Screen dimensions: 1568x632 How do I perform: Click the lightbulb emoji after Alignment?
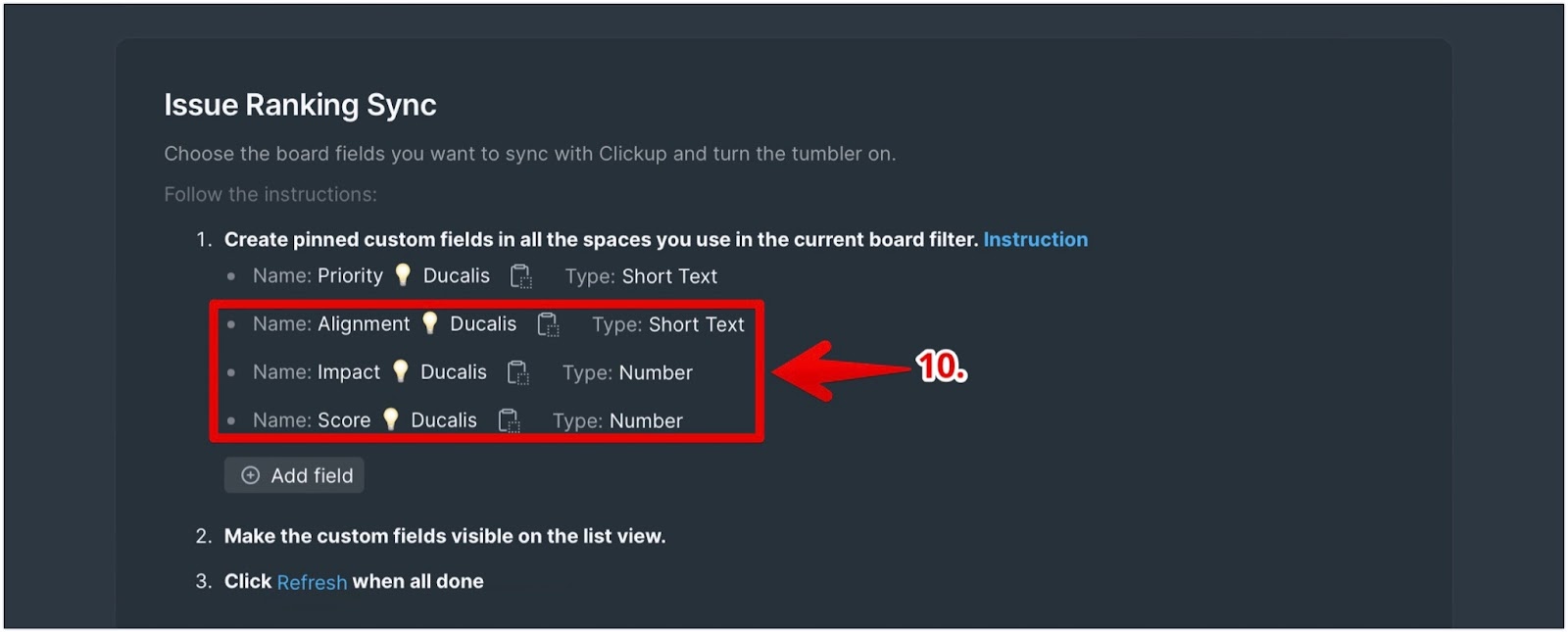(429, 323)
